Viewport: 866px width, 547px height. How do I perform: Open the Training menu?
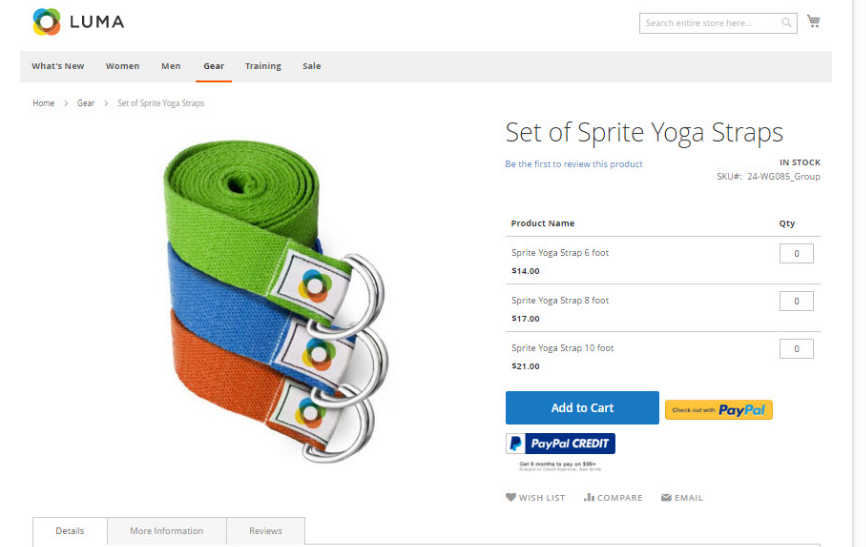click(263, 66)
